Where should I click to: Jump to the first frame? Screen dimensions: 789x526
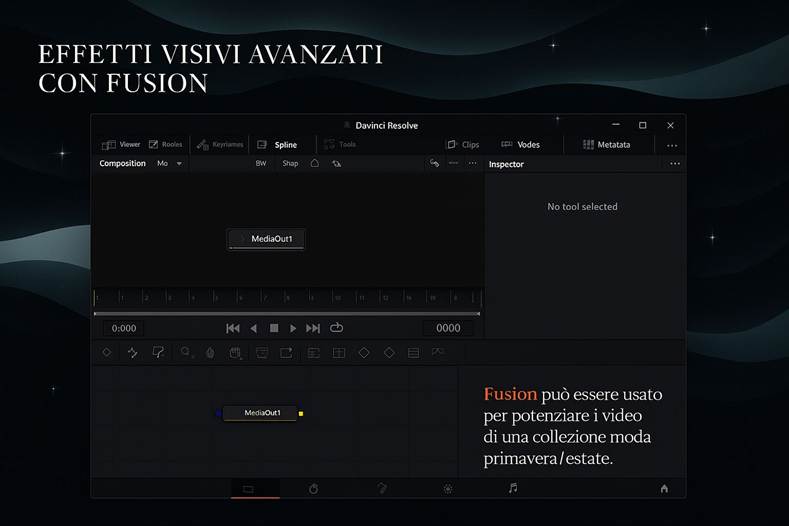point(232,328)
